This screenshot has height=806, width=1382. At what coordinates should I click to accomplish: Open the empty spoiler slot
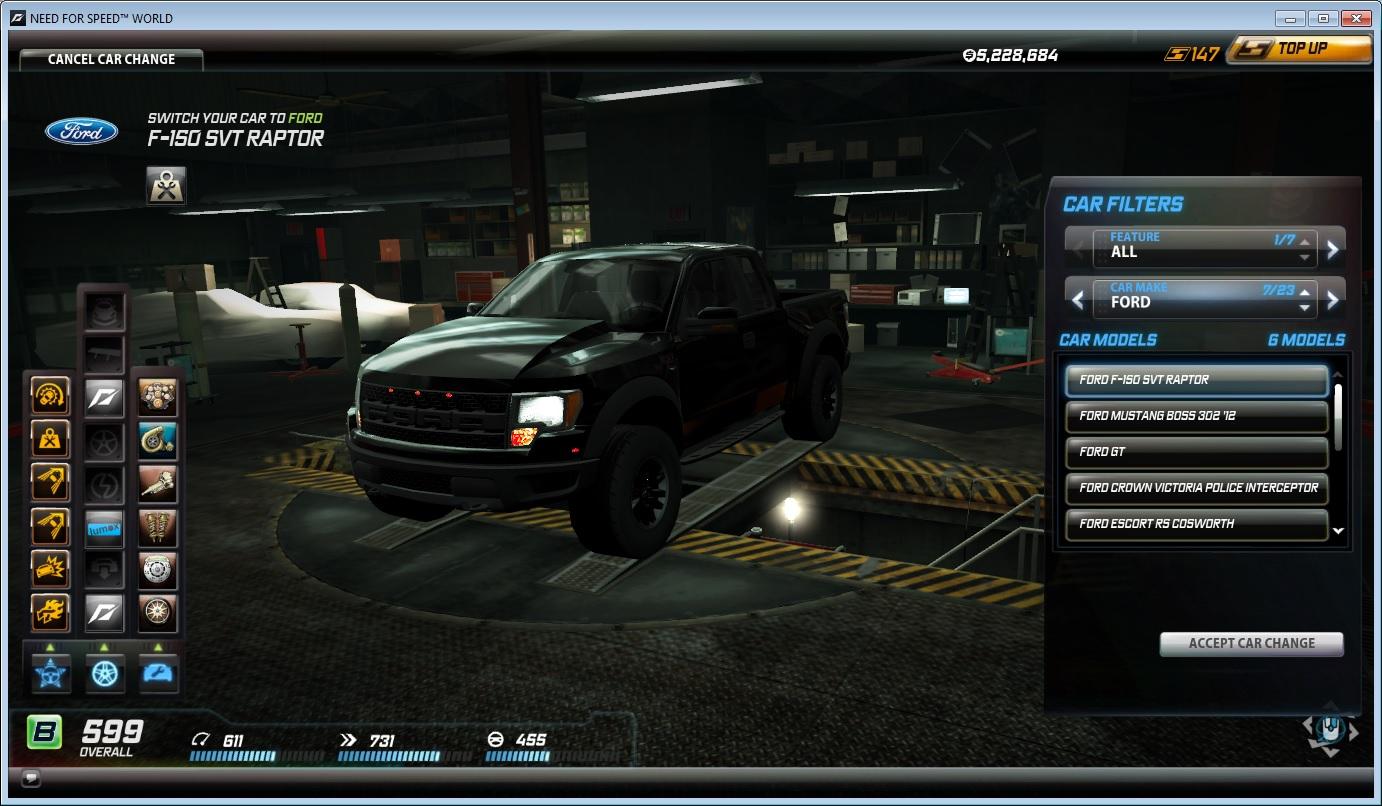104,354
